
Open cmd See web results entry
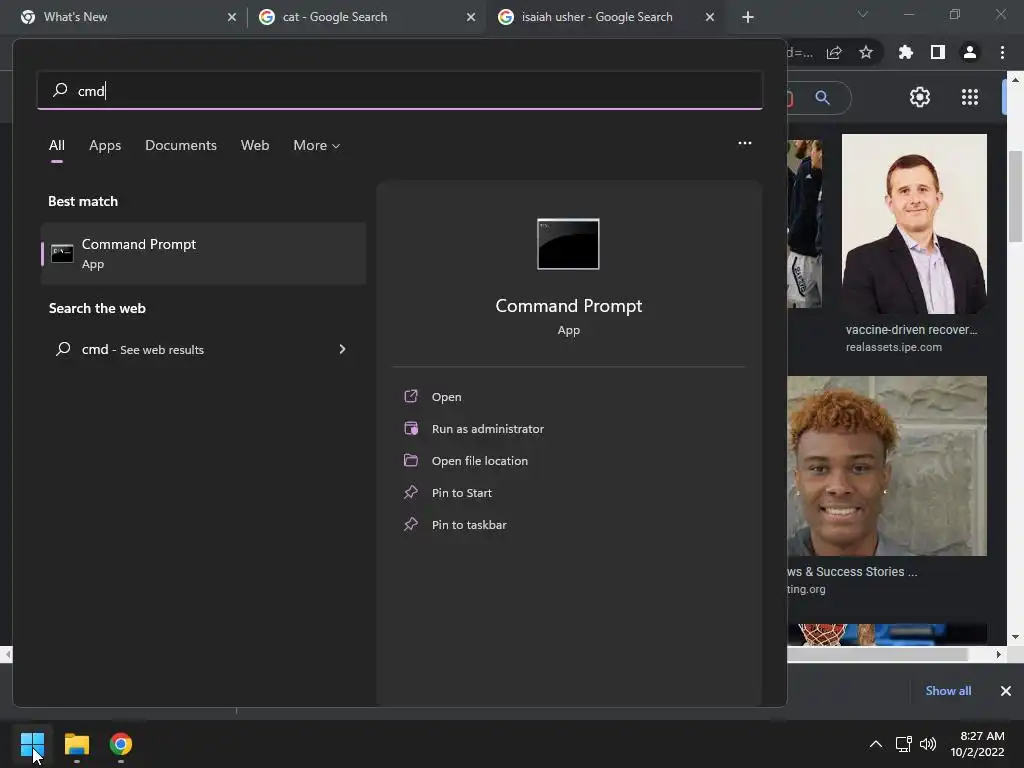[x=203, y=349]
